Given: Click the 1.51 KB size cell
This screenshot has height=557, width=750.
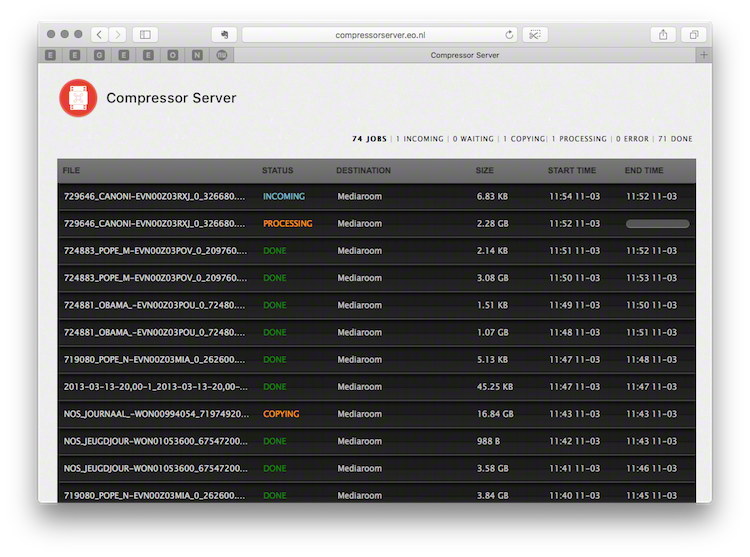Looking at the screenshot, I should (x=492, y=306).
